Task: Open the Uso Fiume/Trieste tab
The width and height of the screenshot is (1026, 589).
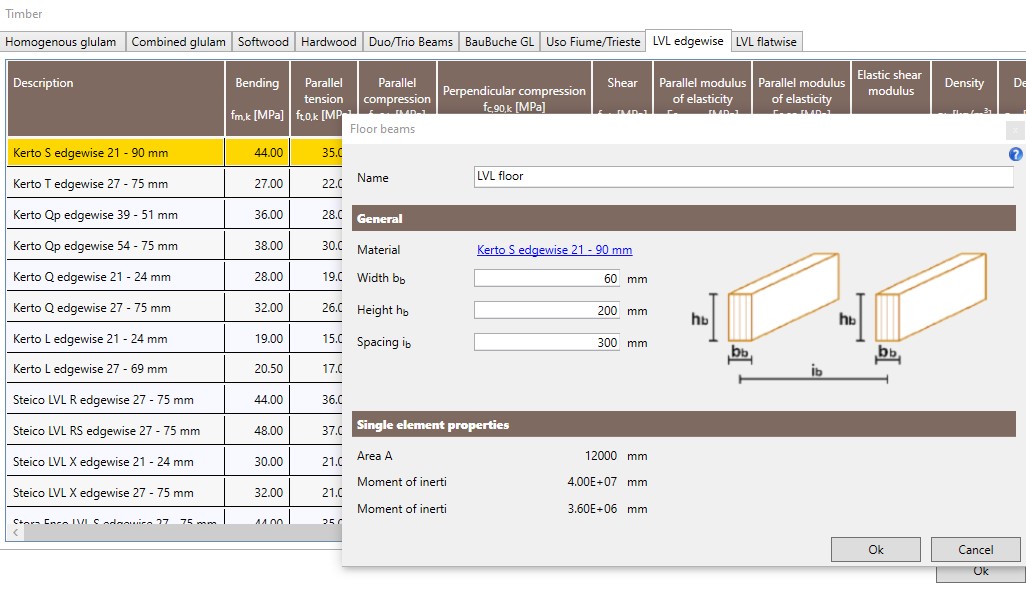Action: (593, 42)
